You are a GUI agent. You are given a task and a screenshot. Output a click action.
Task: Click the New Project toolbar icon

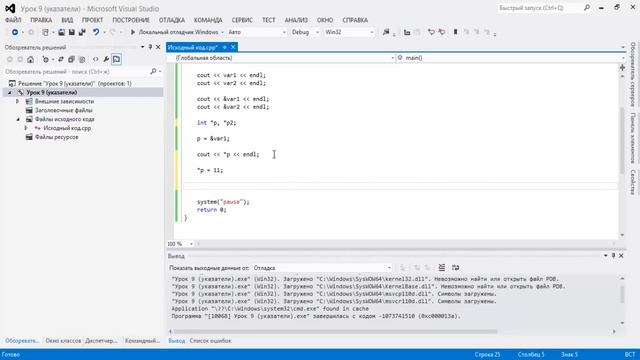(x=45, y=32)
